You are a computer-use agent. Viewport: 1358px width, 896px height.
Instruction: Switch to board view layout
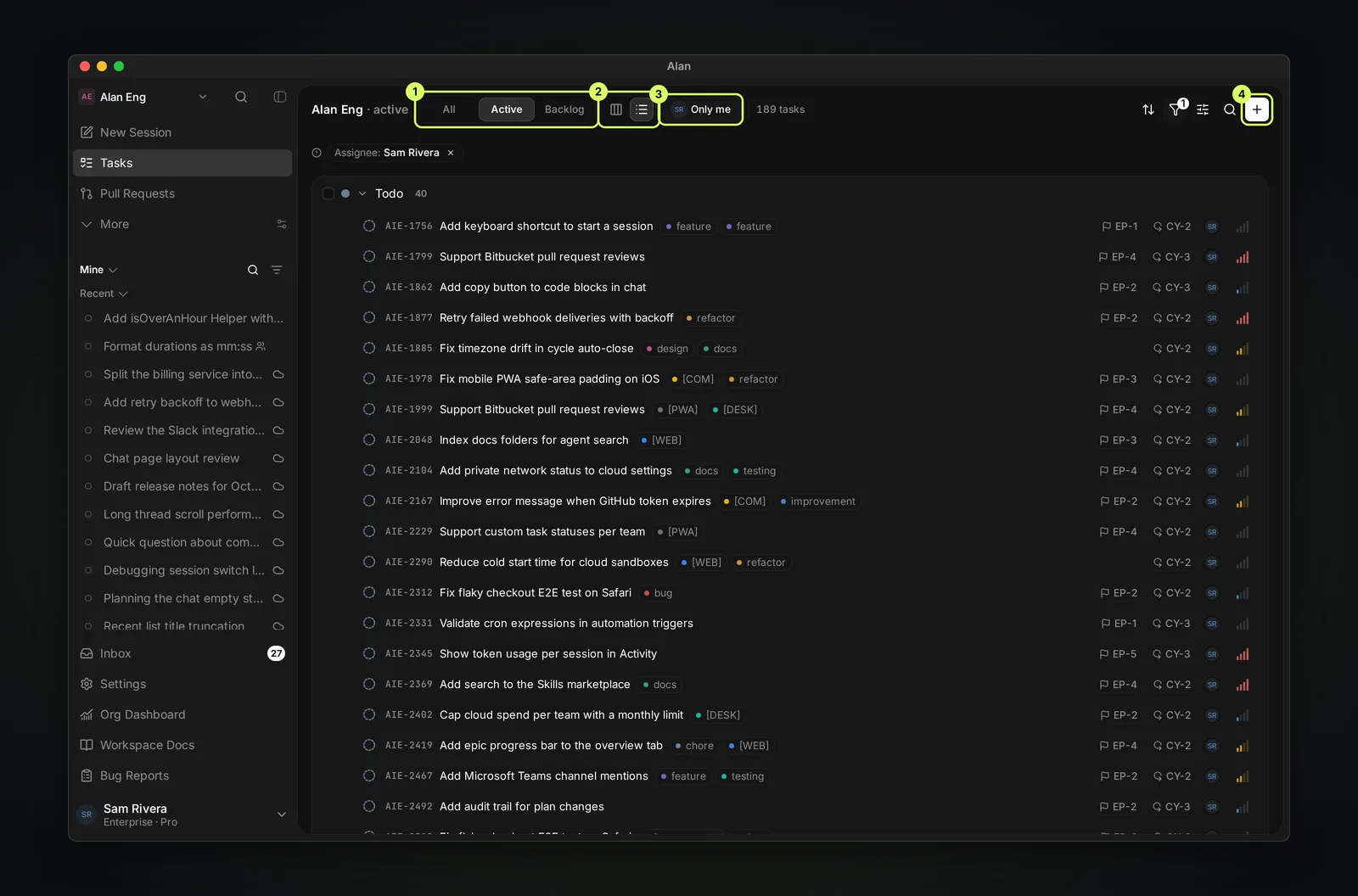click(616, 109)
